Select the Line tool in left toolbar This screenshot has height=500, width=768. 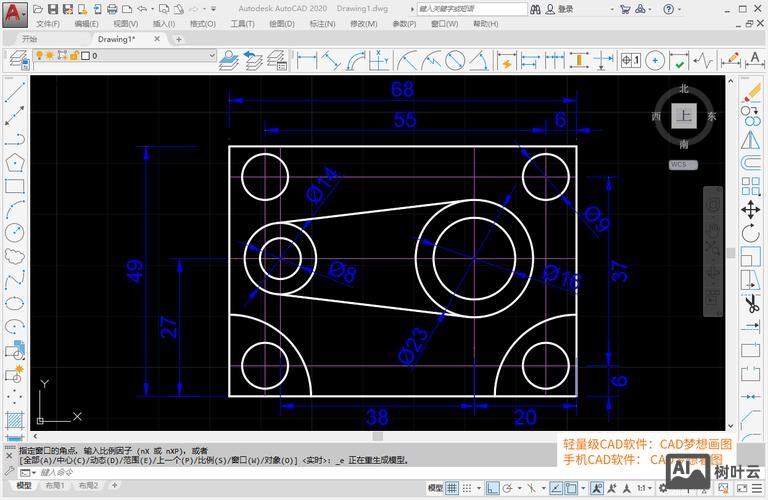pos(14,91)
